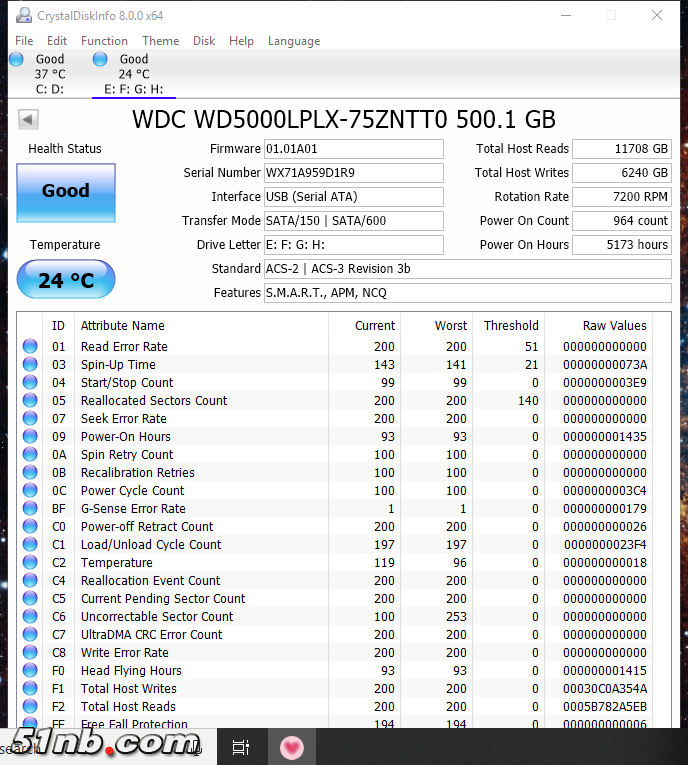The width and height of the screenshot is (688, 765).
Task: Click the previous disk arrow button
Action: pyautogui.click(x=28, y=120)
